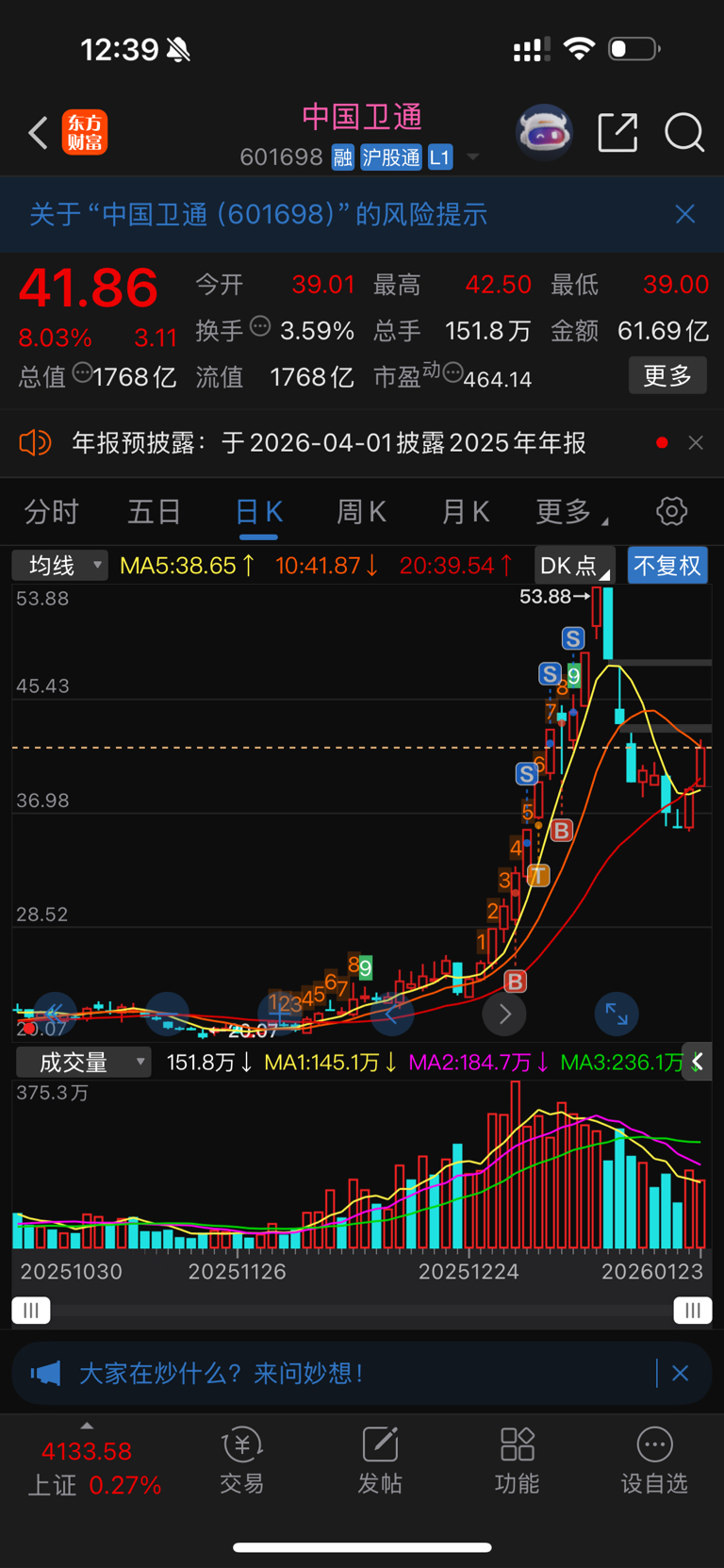Switch to the 分时 tab

pos(51,512)
